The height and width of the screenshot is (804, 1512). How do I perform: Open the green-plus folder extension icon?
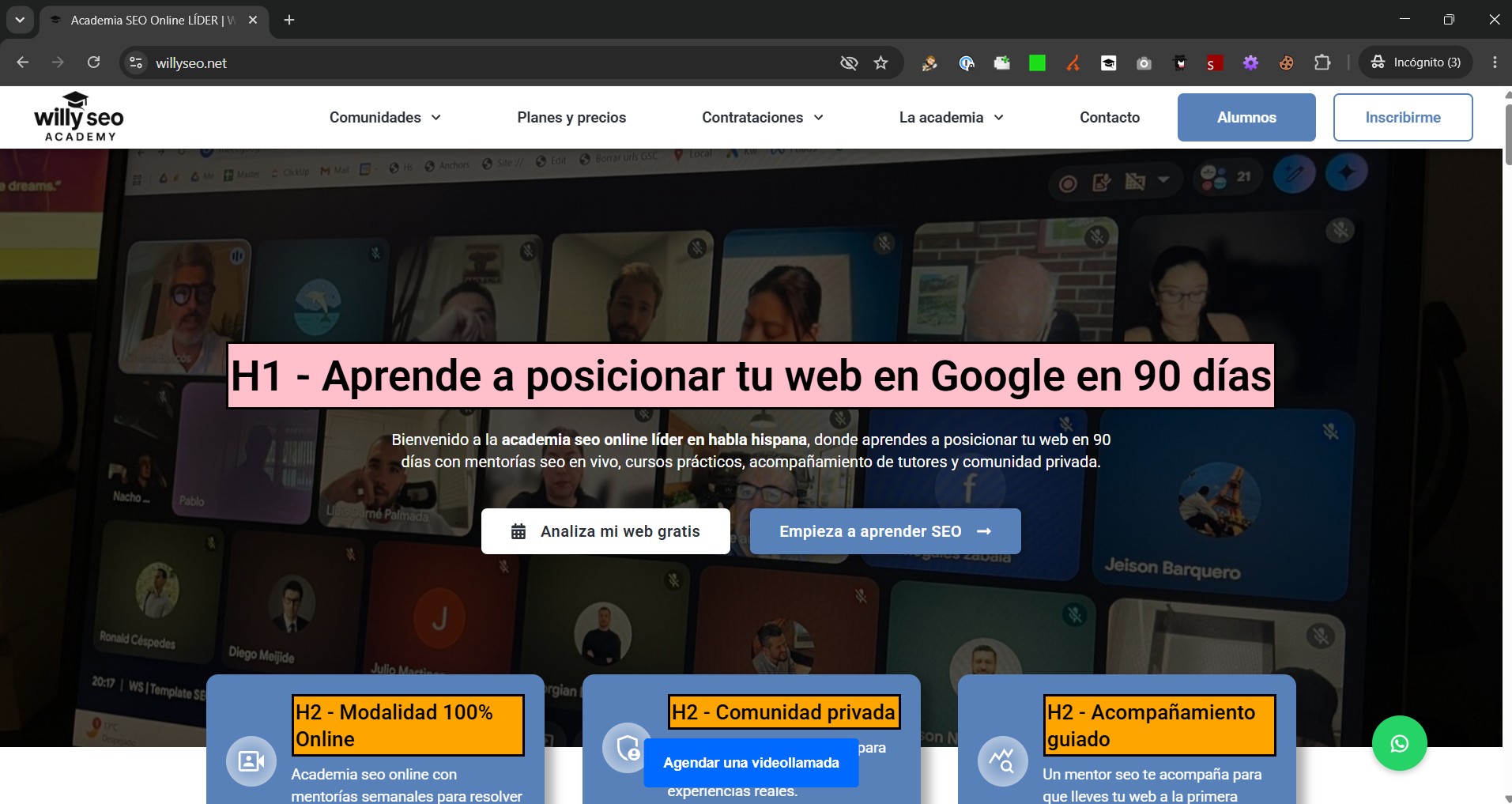1001,62
